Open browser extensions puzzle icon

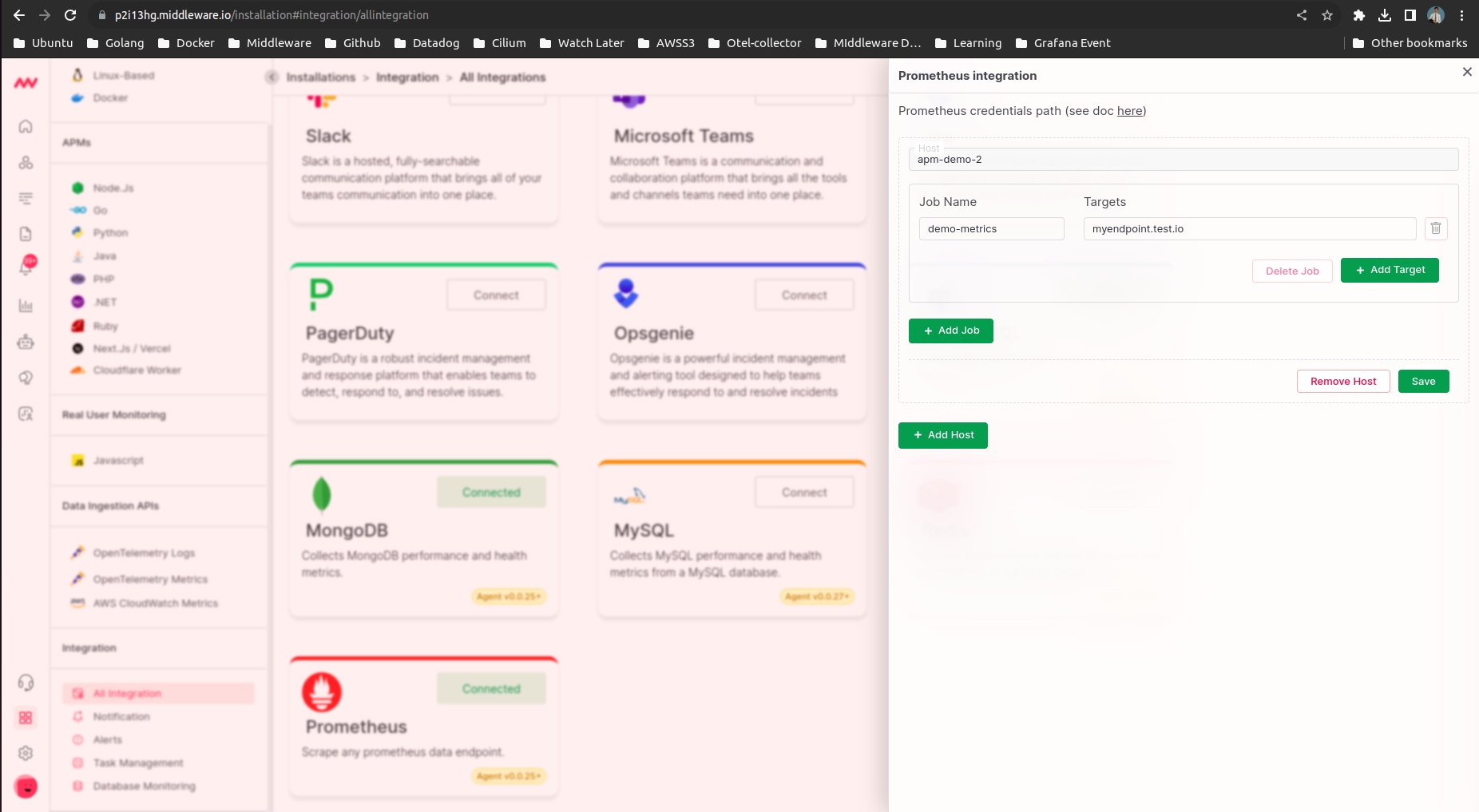click(x=1359, y=15)
